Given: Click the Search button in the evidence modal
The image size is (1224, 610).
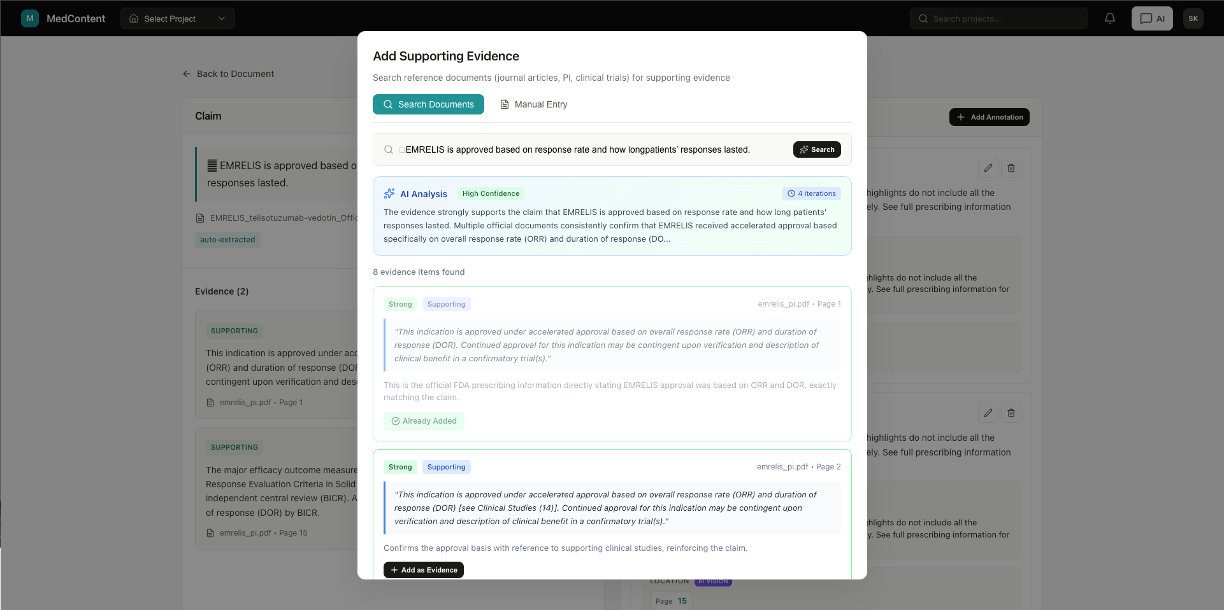Looking at the screenshot, I should tap(816, 148).
